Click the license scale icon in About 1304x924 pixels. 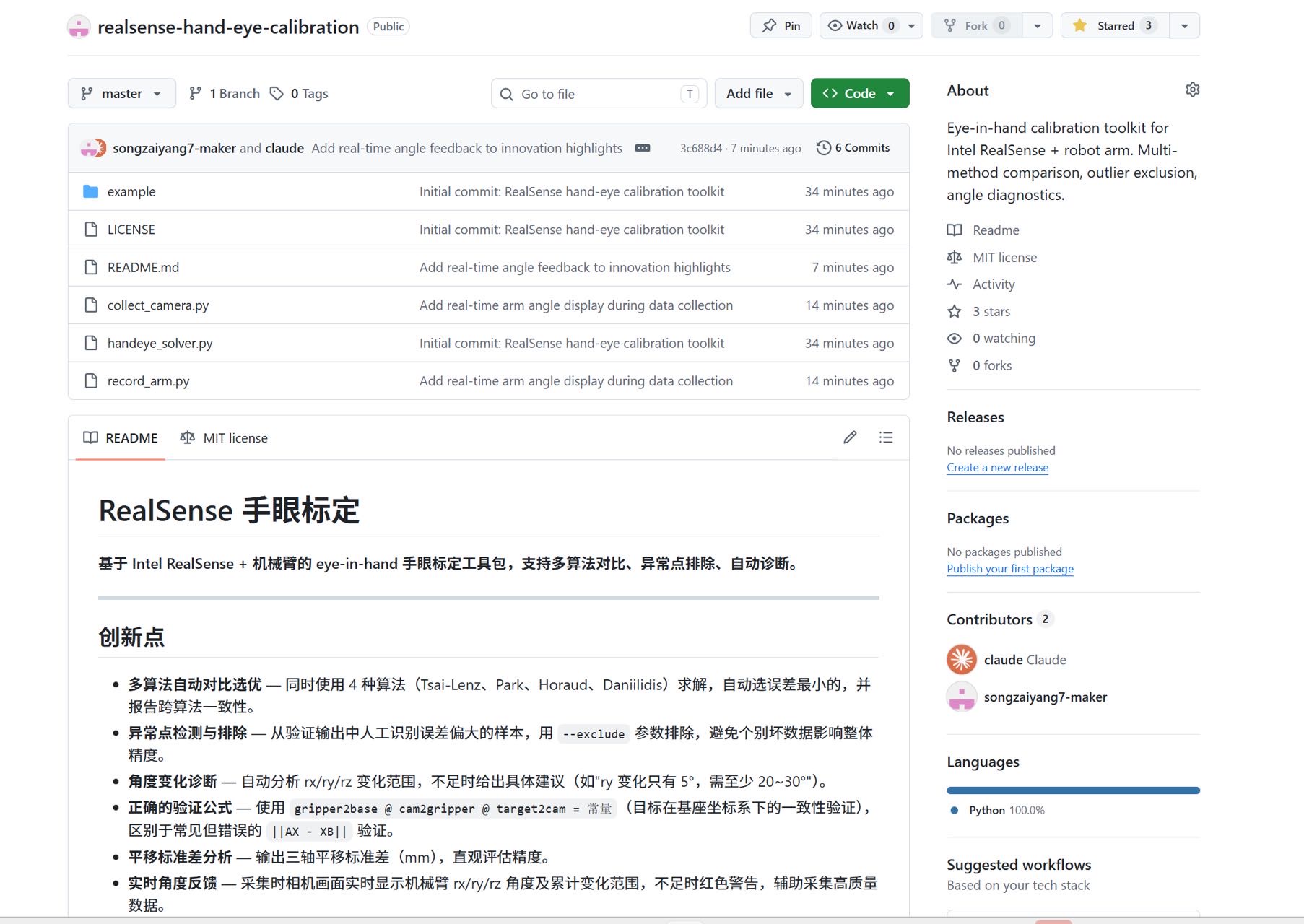pyautogui.click(x=955, y=258)
